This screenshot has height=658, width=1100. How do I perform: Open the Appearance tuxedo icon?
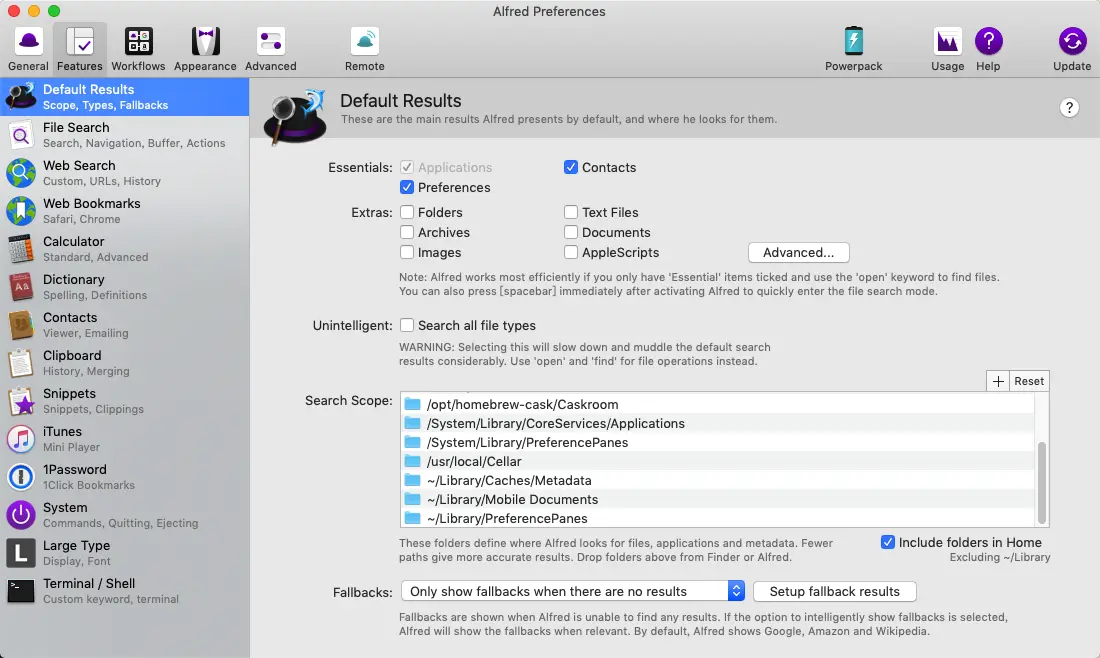[x=206, y=42]
